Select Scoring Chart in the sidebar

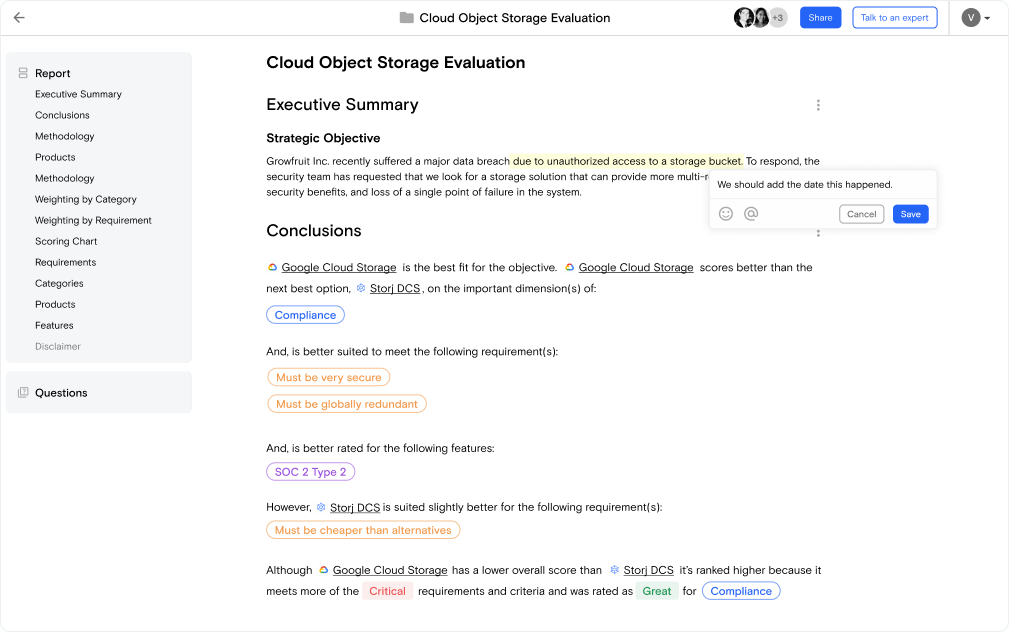66,241
